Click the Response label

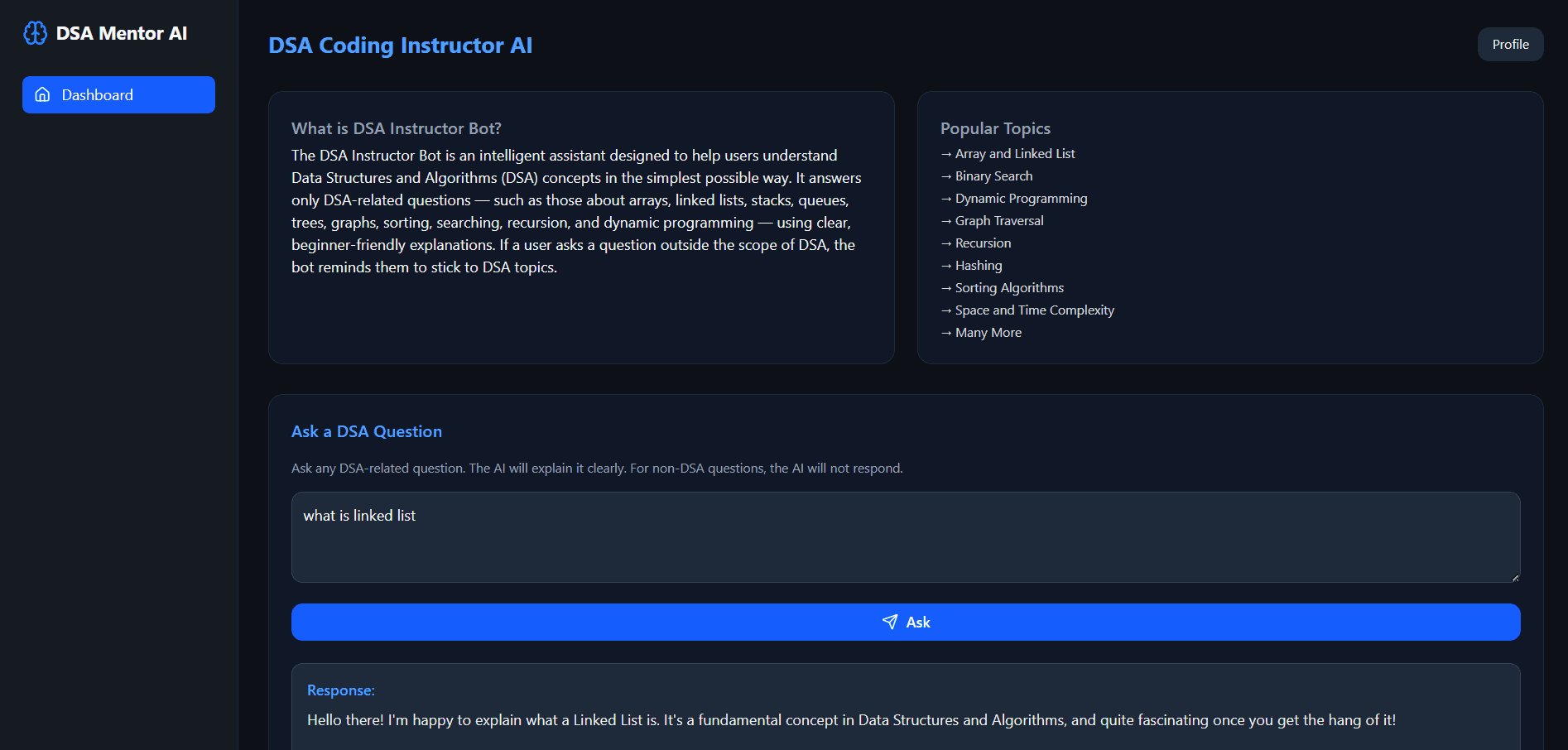[340, 690]
